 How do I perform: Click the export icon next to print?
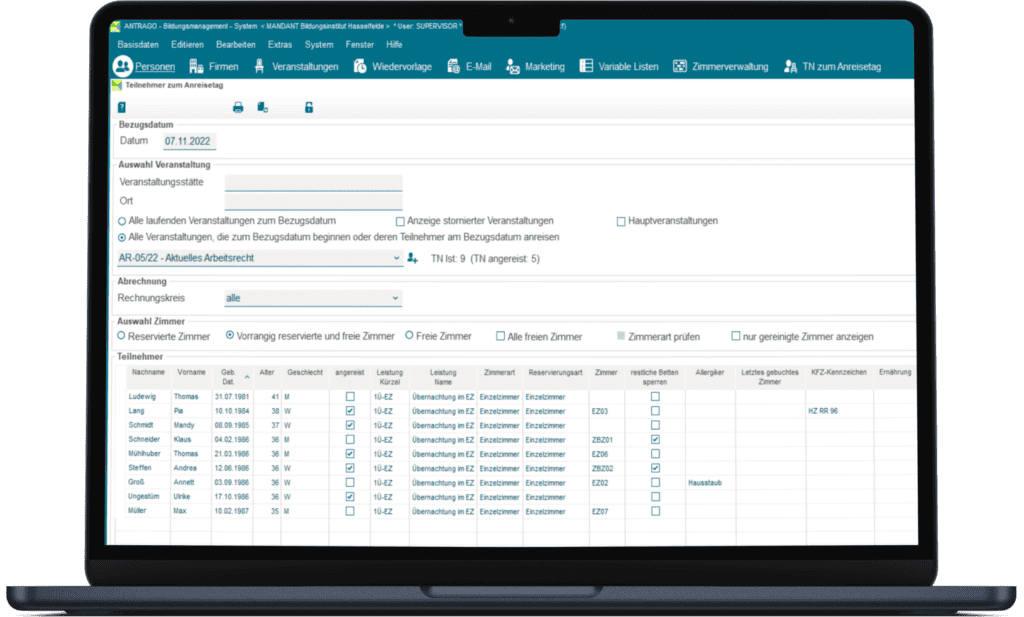[263, 108]
